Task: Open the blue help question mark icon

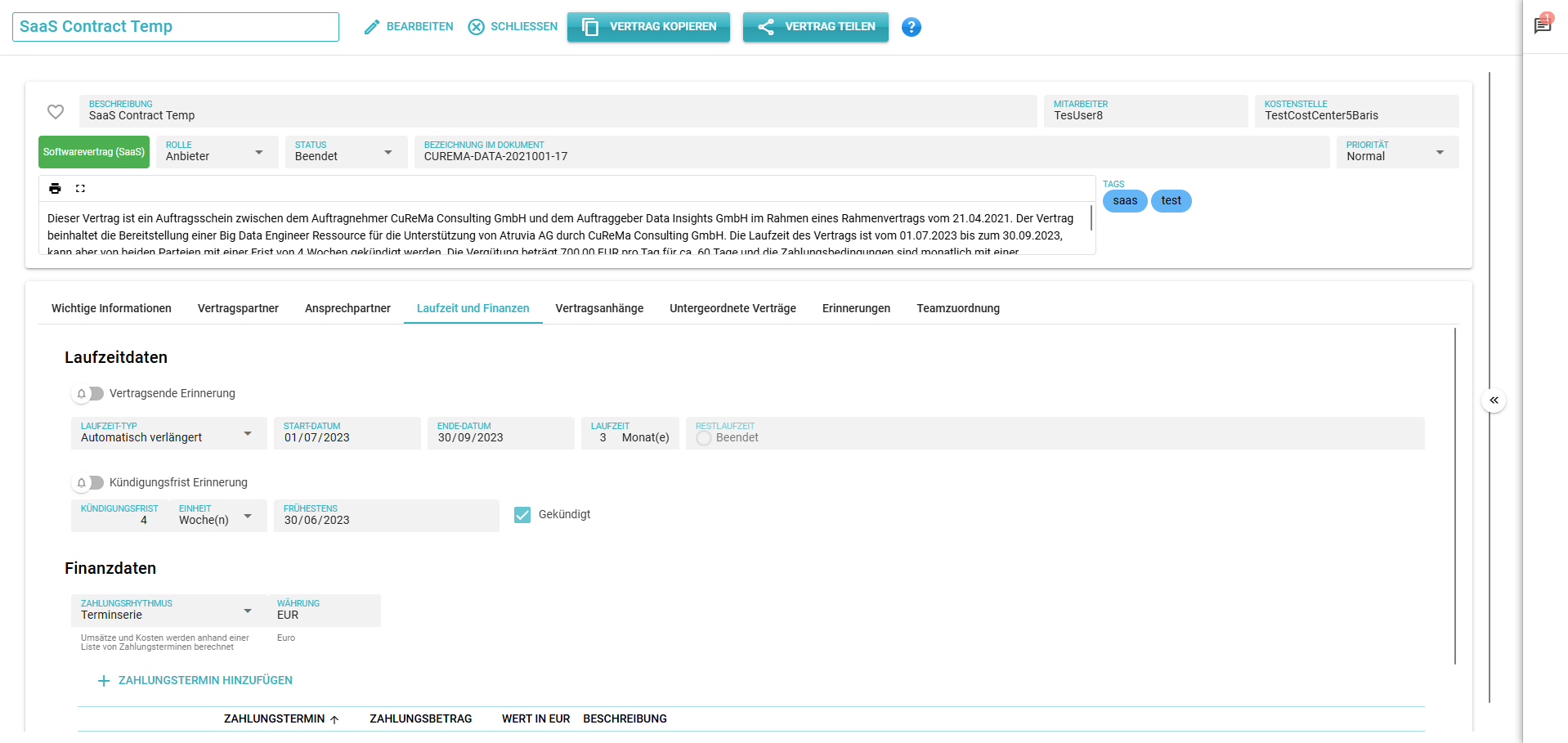Action: click(x=911, y=27)
